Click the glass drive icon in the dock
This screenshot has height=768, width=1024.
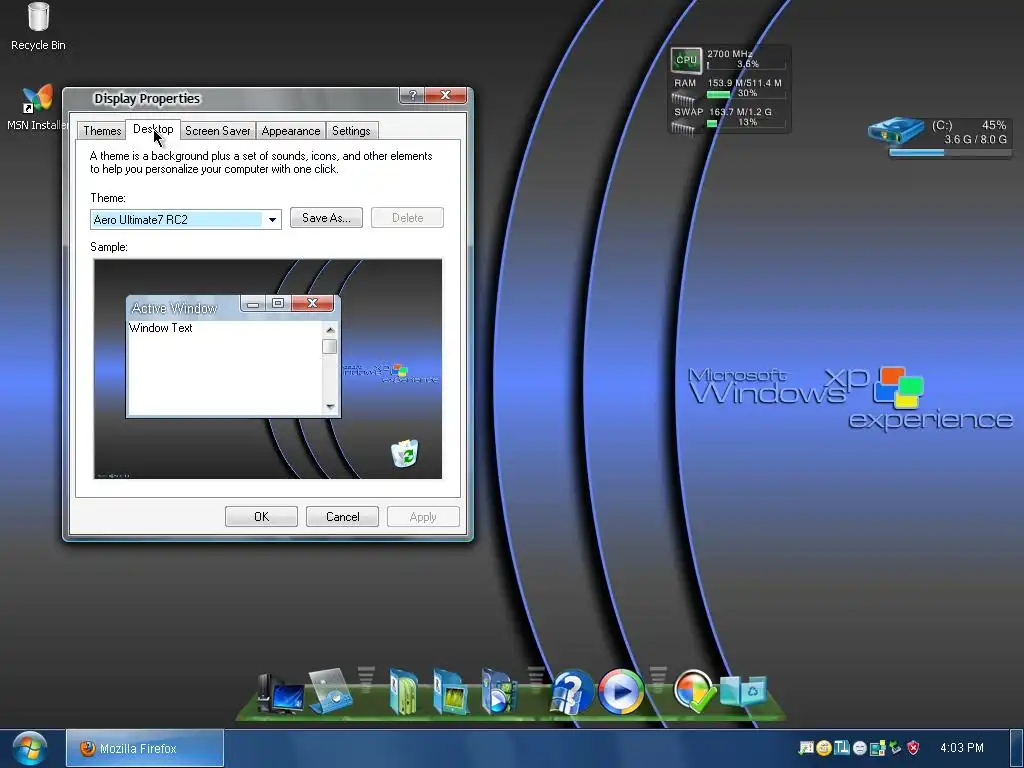coord(331,691)
